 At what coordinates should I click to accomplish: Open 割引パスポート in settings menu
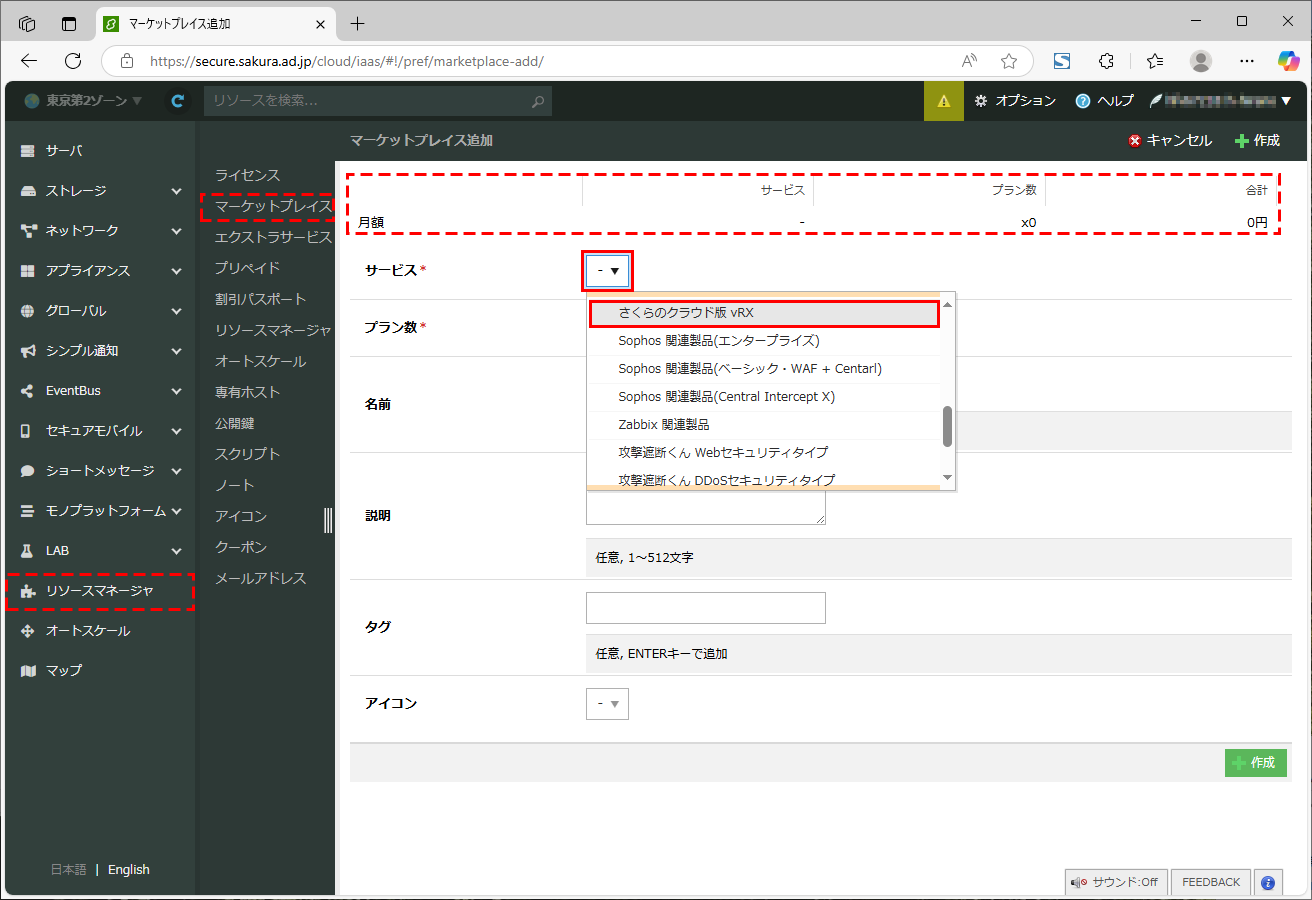tap(260, 299)
